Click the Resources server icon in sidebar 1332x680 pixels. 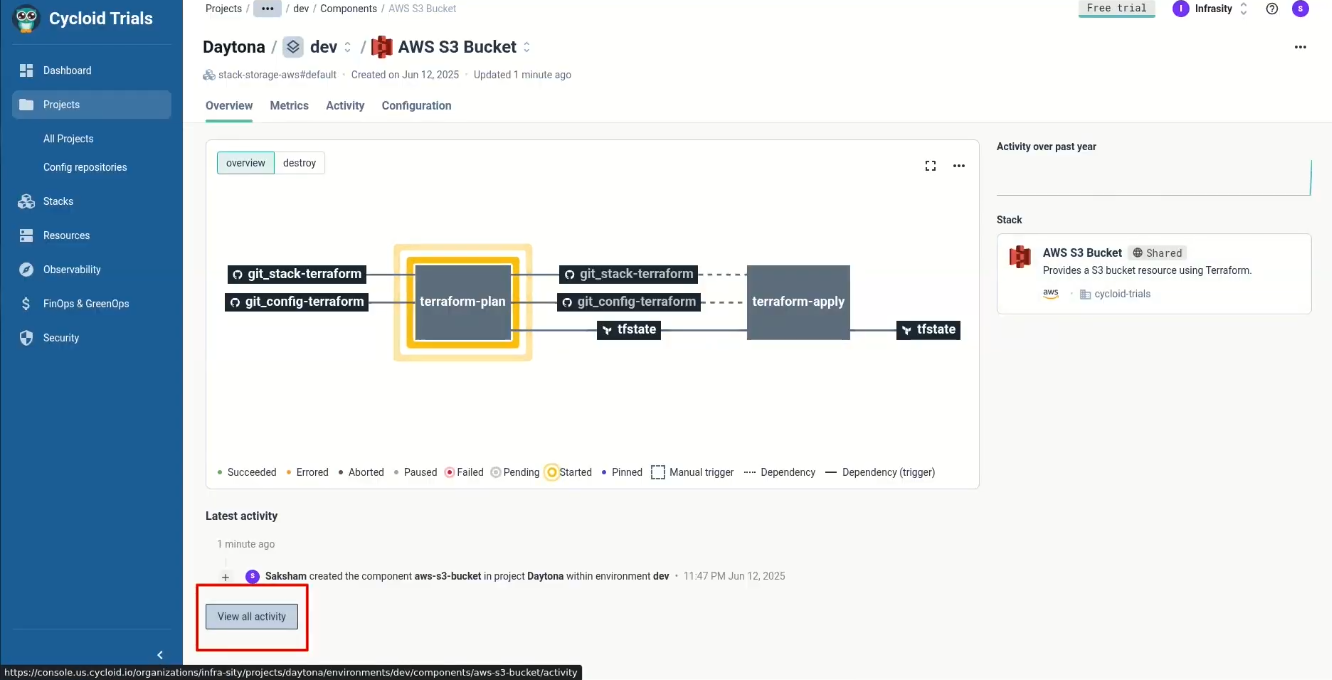pyautogui.click(x=27, y=235)
